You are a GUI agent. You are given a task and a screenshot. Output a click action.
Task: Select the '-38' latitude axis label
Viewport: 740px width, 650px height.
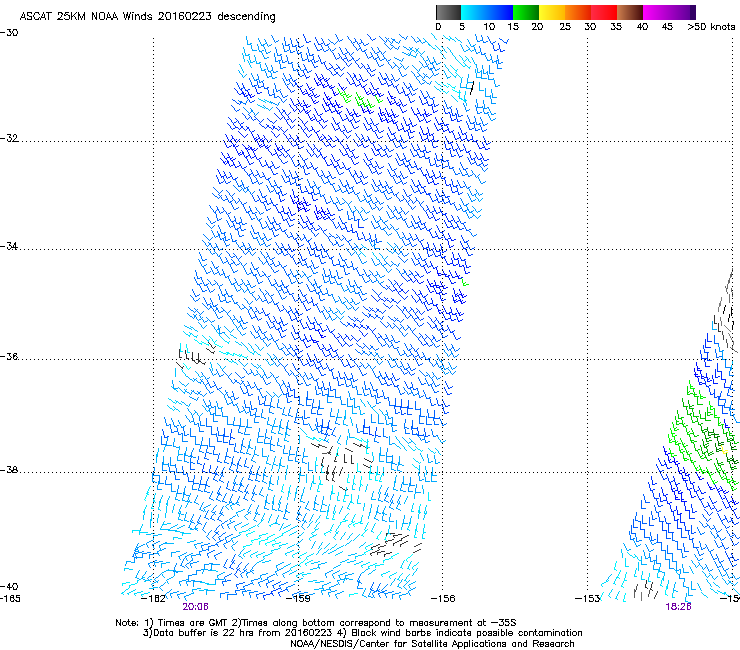pos(9,470)
